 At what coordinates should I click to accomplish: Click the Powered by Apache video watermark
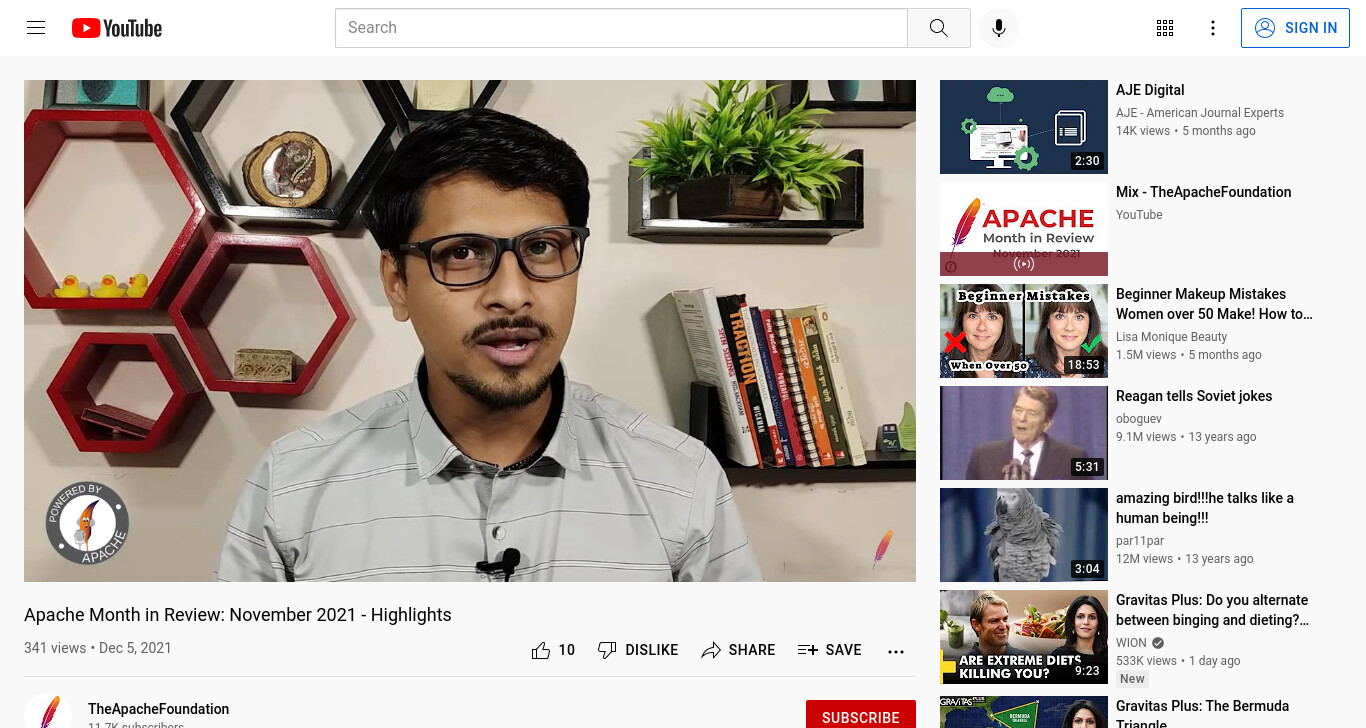click(87, 524)
